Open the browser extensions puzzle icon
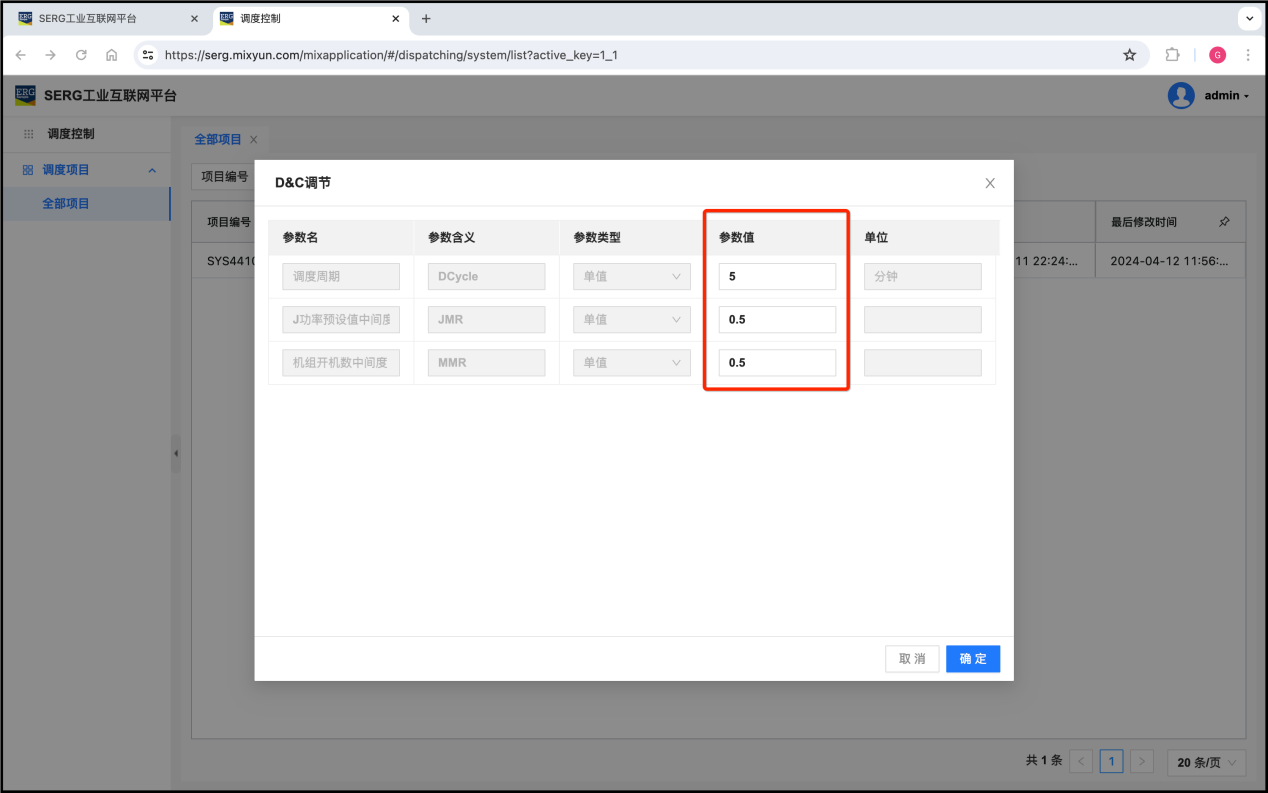Viewport: 1268px width, 793px height. pos(1173,55)
